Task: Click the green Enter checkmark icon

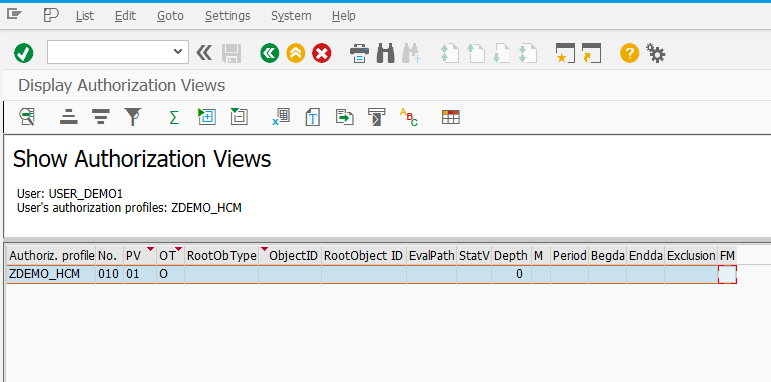Action: [x=24, y=53]
